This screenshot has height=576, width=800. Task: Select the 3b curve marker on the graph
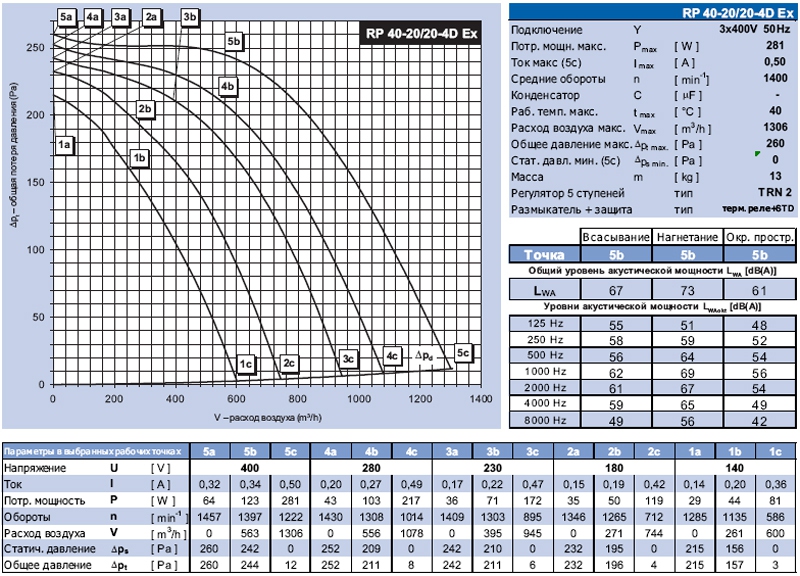190,17
